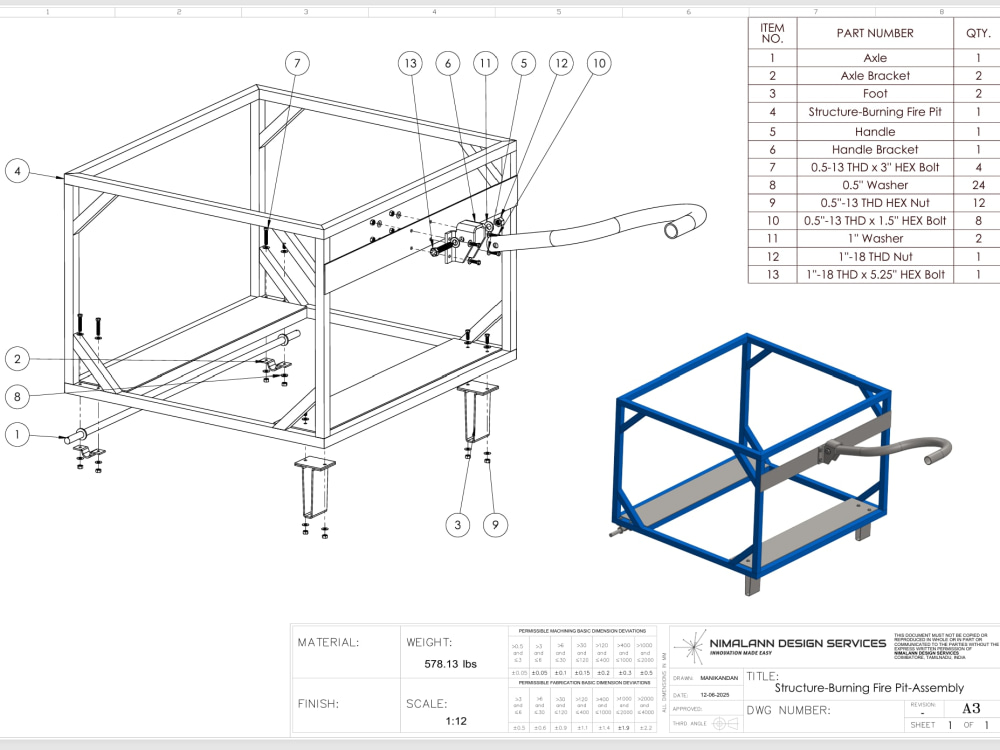Click the third angle projection symbol
Screen dimensions: 1000x750
724,723
